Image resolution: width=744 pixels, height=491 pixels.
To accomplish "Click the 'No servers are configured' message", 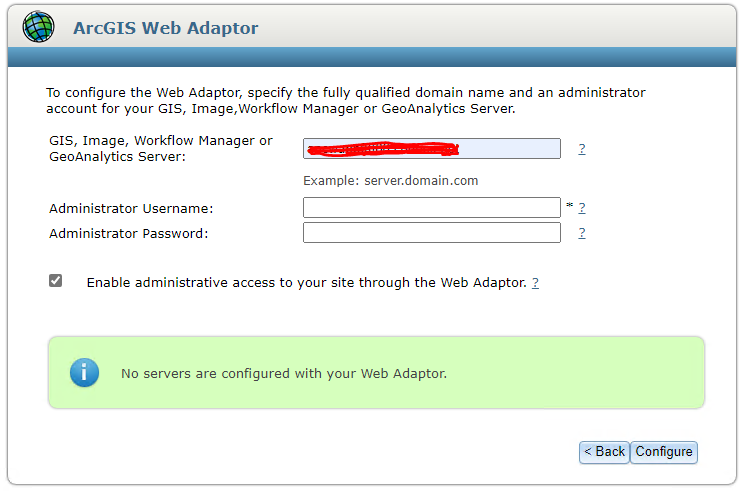I will click(283, 374).
